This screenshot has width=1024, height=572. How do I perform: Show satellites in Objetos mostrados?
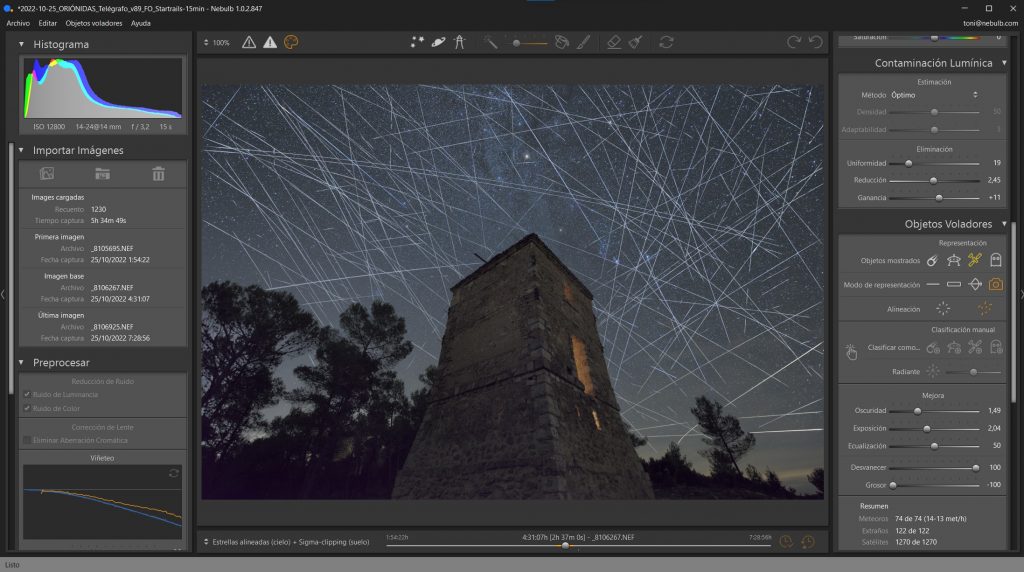(x=974, y=260)
